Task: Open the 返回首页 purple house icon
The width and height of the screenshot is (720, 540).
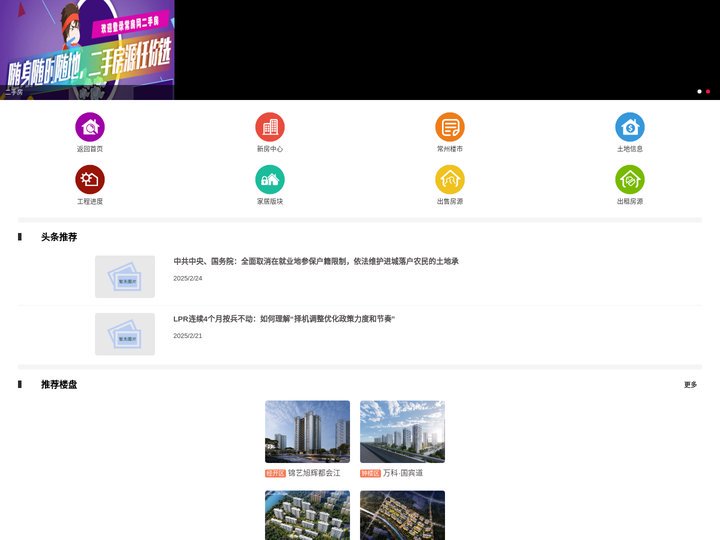Action: click(90, 127)
